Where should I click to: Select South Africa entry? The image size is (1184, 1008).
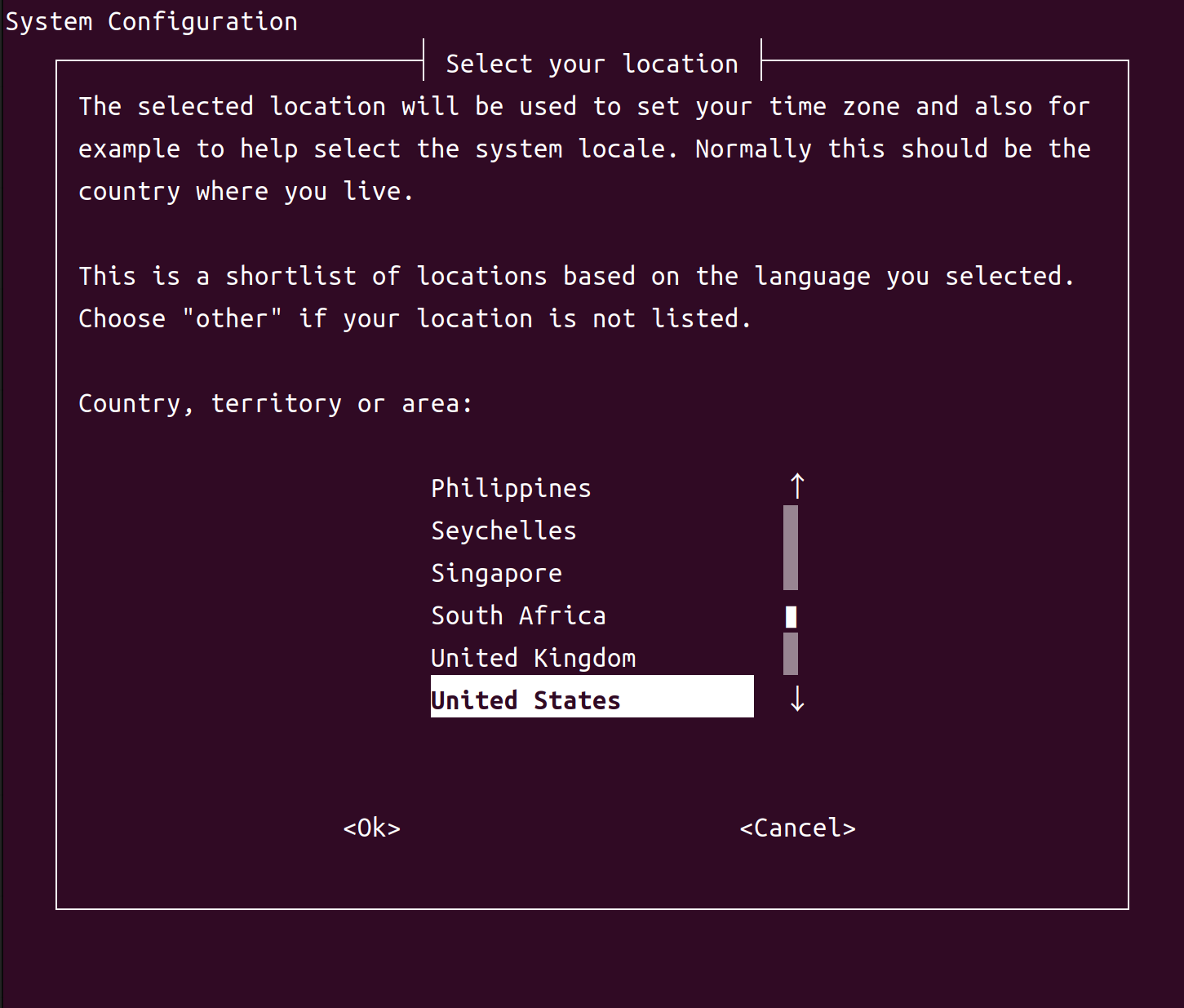tap(518, 615)
